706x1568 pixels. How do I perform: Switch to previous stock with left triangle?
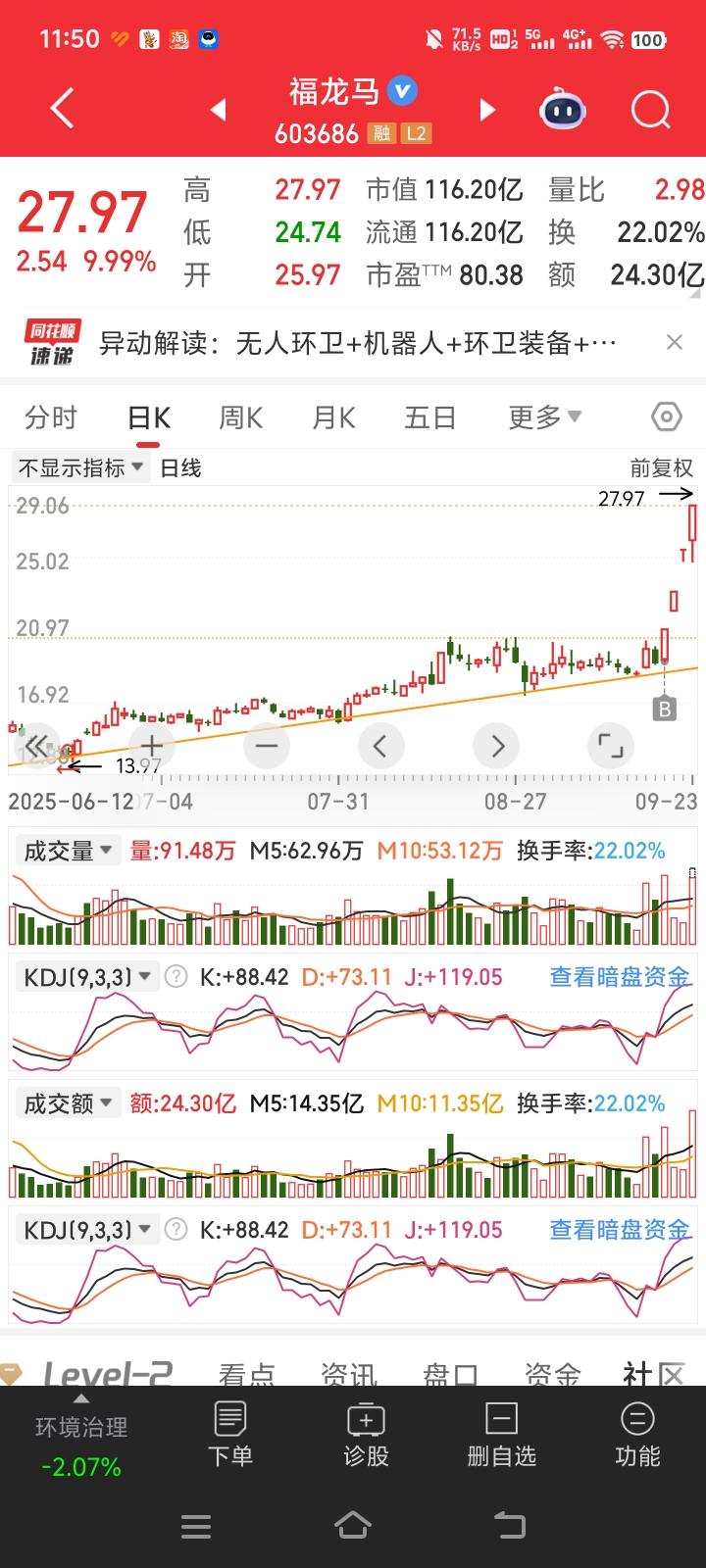(x=219, y=110)
